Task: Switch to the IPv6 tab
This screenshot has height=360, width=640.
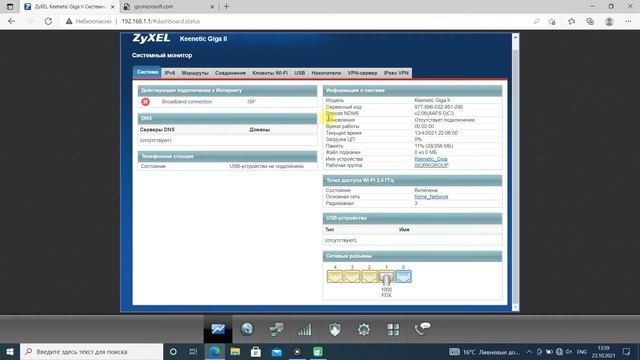Action: 170,73
